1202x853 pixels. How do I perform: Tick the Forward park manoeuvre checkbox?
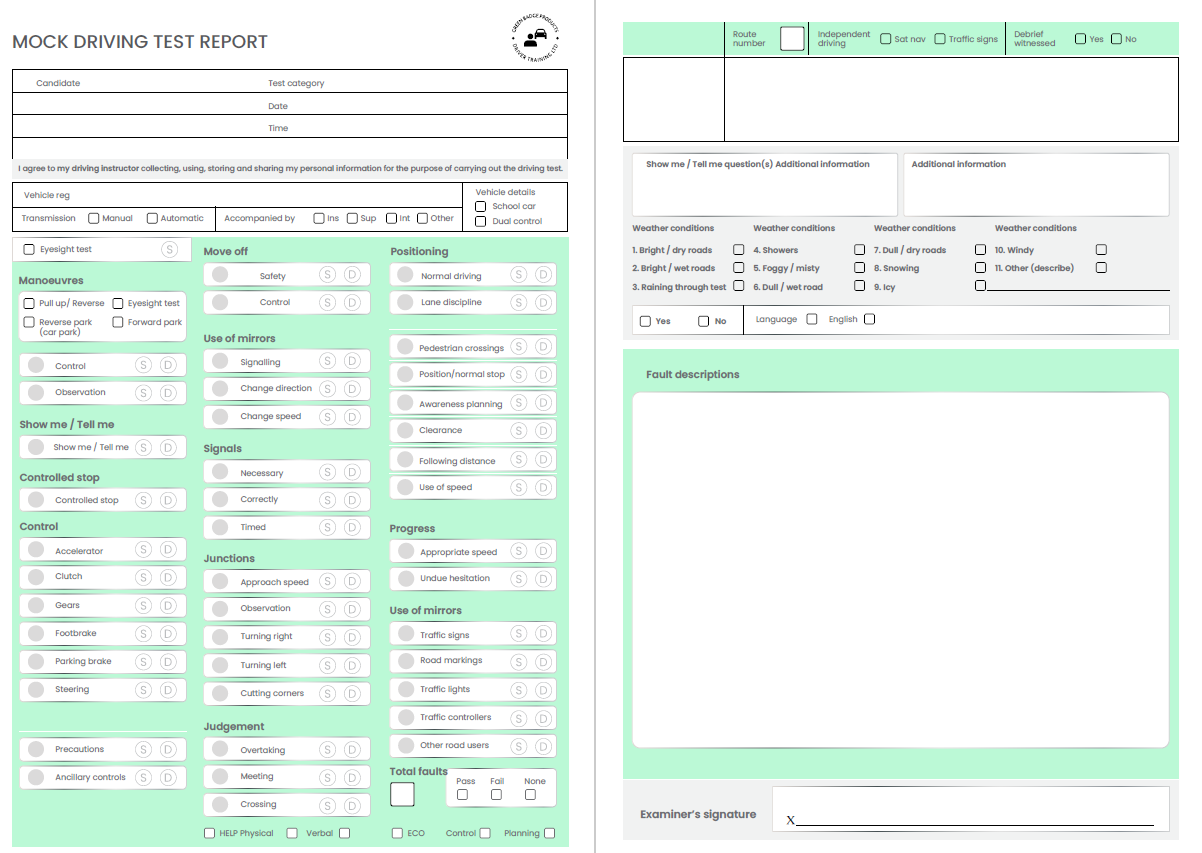118,322
